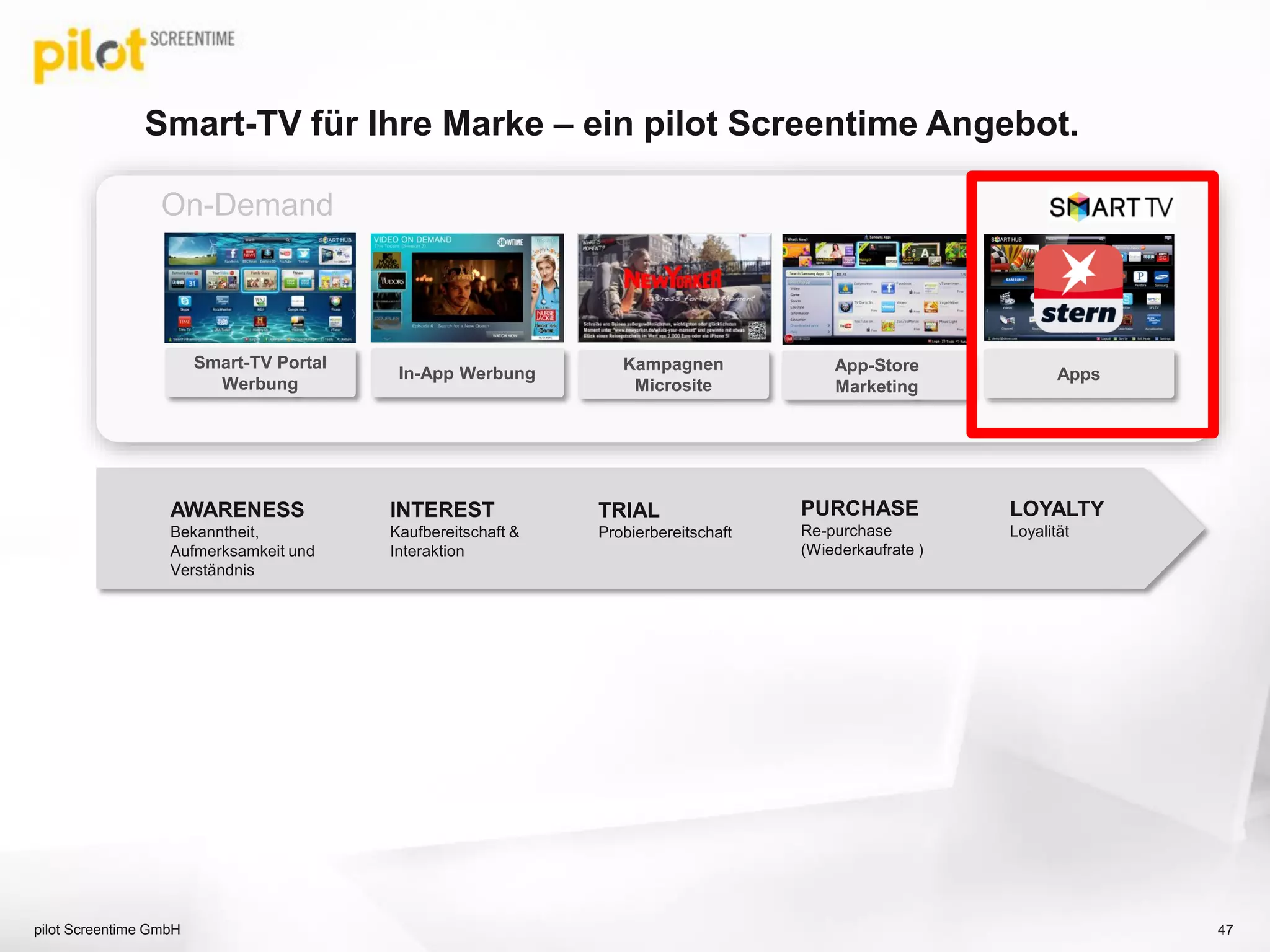Click the stern app icon
Image resolution: width=1270 pixels, height=952 pixels.
1078,288
